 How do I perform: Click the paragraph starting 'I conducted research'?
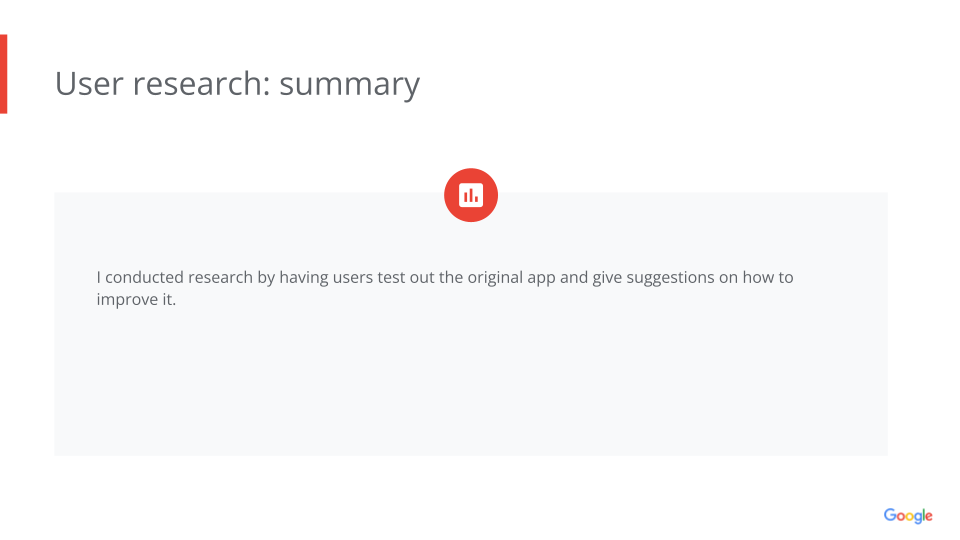[x=445, y=288]
